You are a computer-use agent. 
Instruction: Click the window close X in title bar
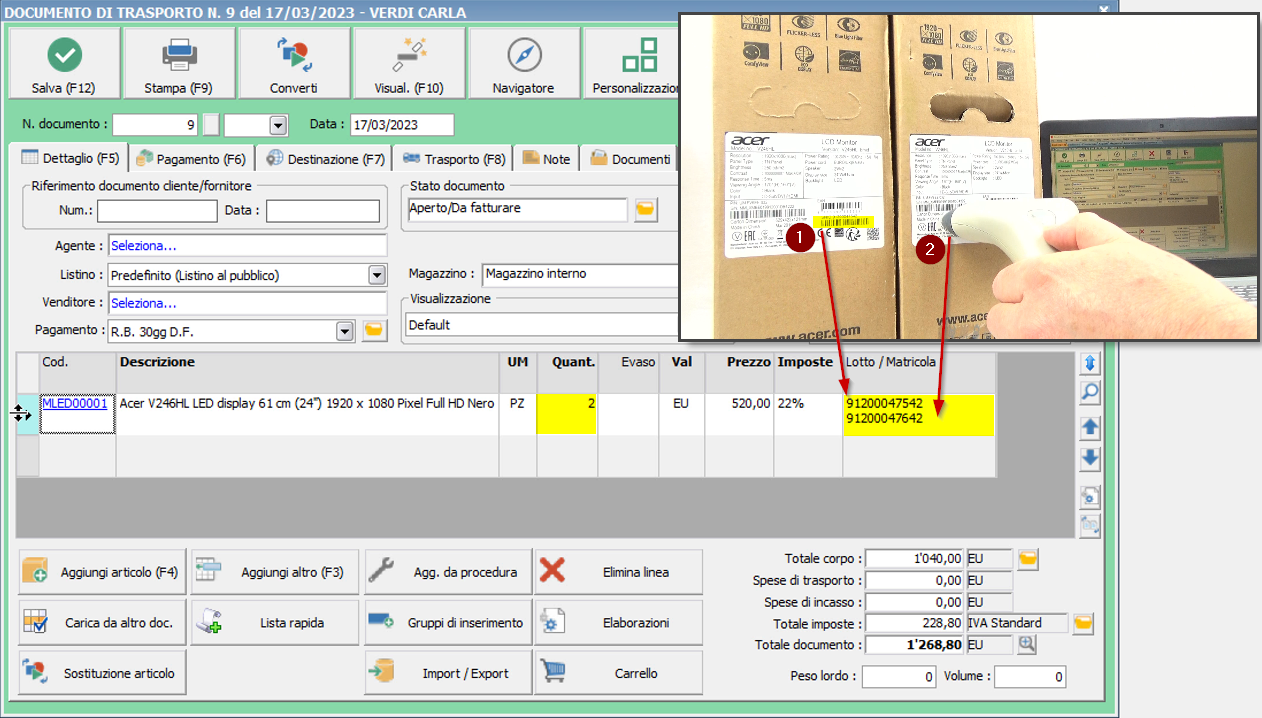1104,9
